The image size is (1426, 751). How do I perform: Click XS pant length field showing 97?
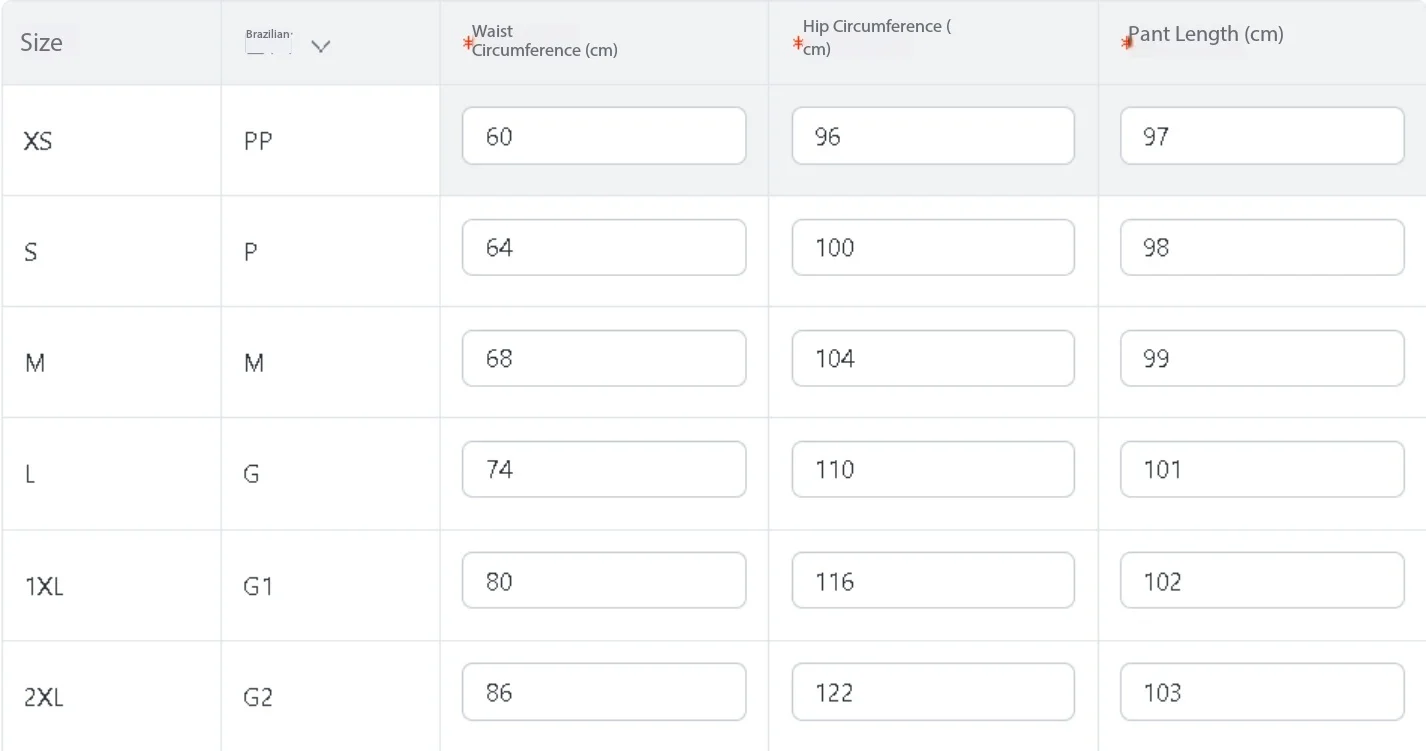(1262, 136)
